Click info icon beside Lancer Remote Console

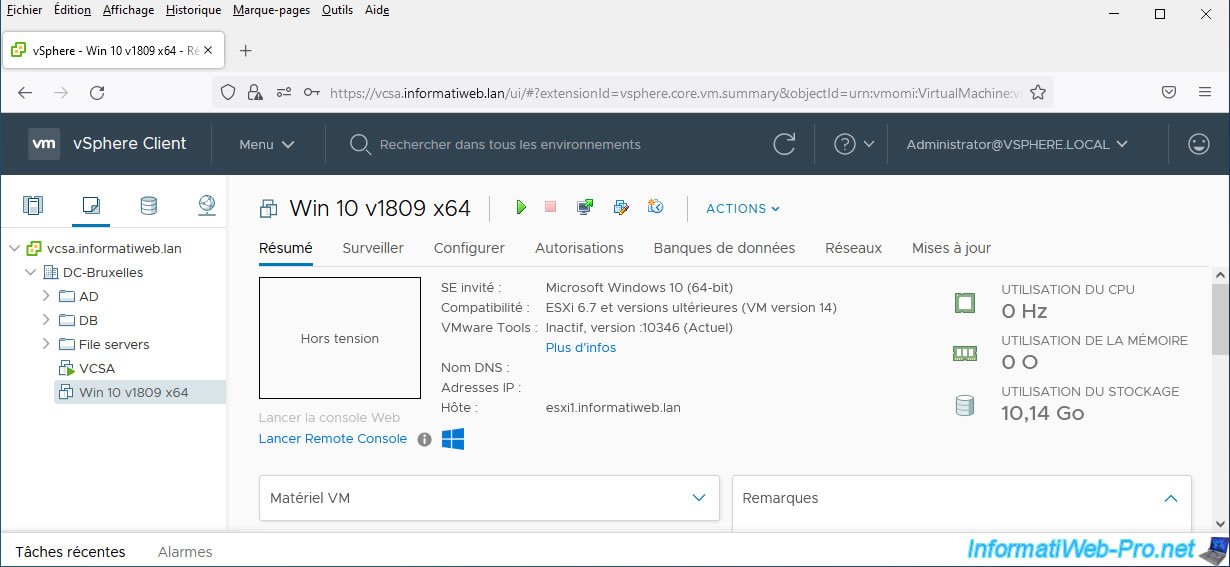(x=424, y=439)
